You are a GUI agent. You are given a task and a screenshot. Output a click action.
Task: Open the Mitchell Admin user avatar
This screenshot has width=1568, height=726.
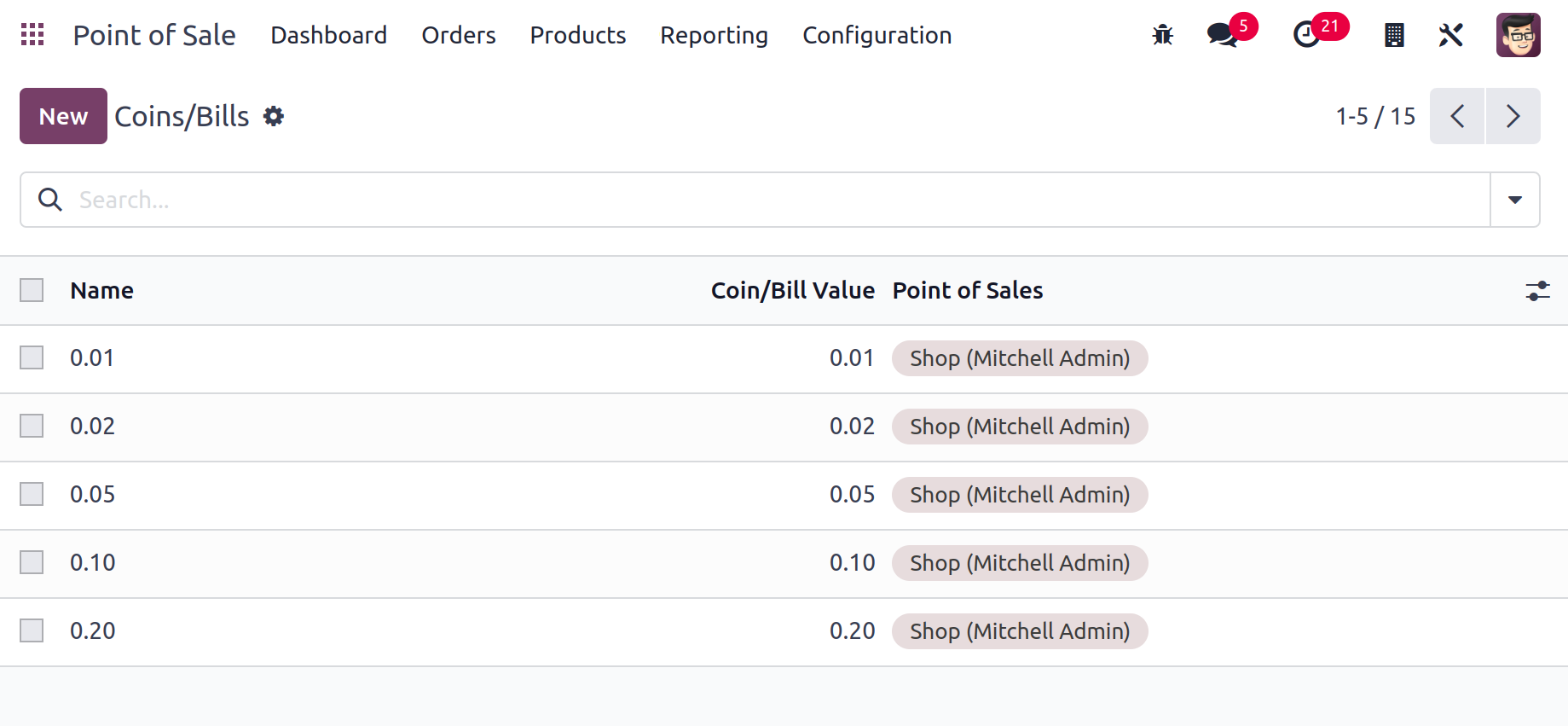1519,35
